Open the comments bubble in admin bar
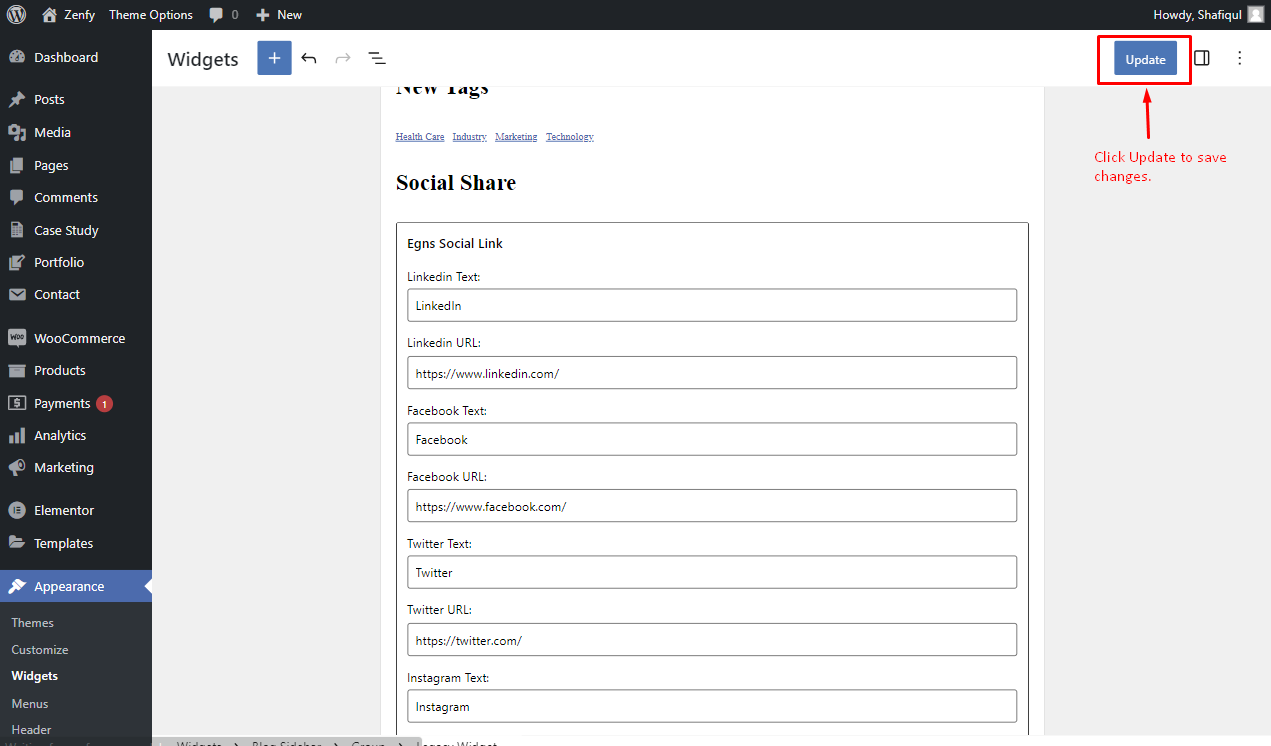1271x746 pixels. [216, 15]
